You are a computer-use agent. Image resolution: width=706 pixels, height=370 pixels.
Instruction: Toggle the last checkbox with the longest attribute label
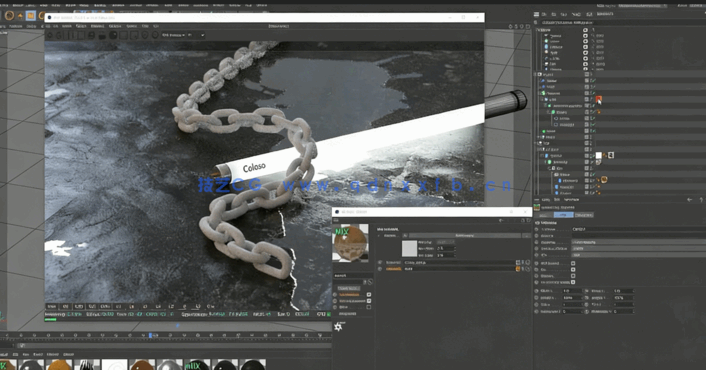tap(573, 282)
